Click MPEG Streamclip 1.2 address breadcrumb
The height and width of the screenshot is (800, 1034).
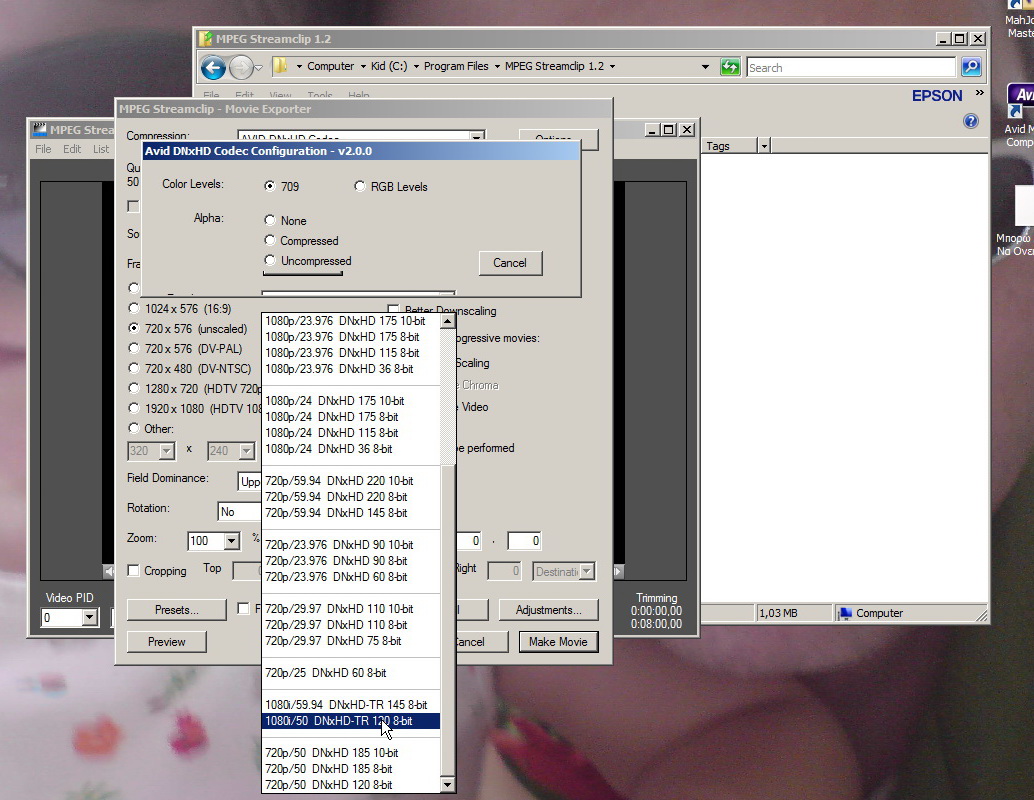554,67
